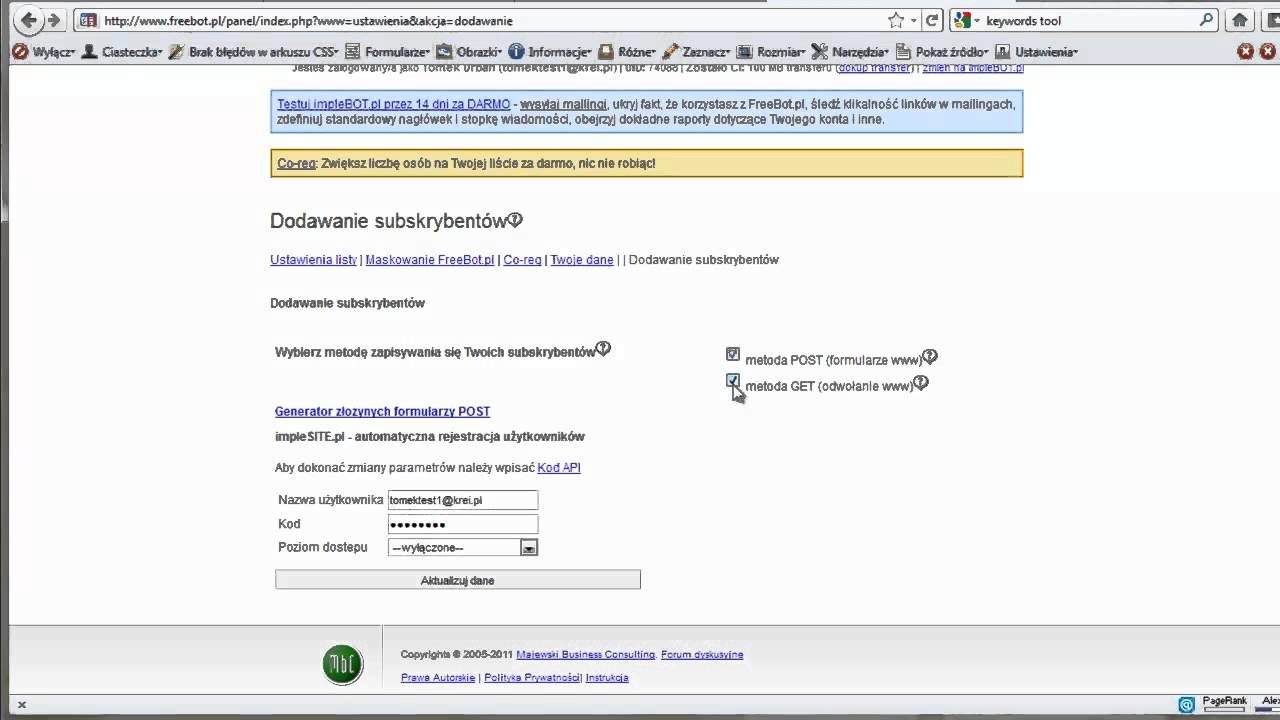Reload the page with the refresh icon
The height and width of the screenshot is (720, 1280).
tap(932, 20)
